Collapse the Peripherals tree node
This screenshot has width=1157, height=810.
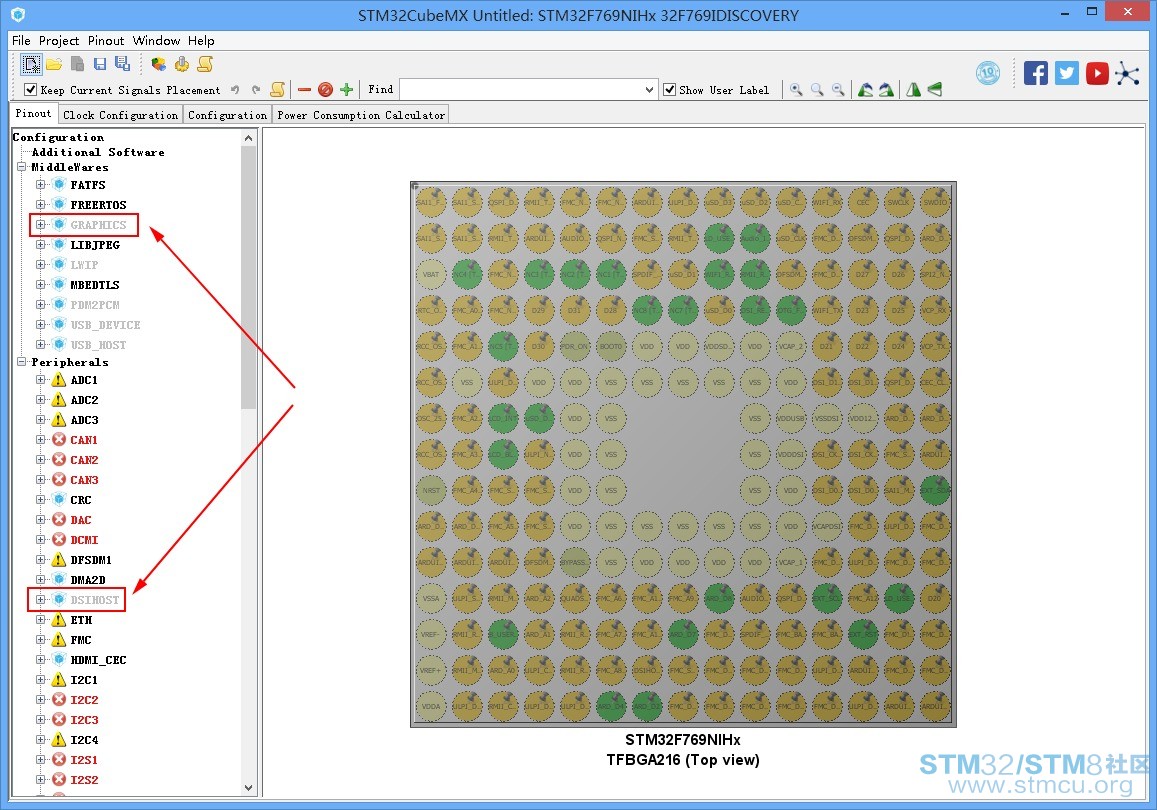[22, 361]
